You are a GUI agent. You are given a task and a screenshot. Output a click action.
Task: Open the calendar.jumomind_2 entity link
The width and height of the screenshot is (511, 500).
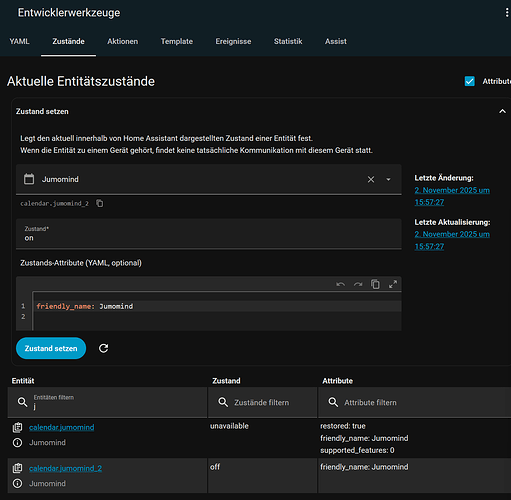[x=65, y=468]
